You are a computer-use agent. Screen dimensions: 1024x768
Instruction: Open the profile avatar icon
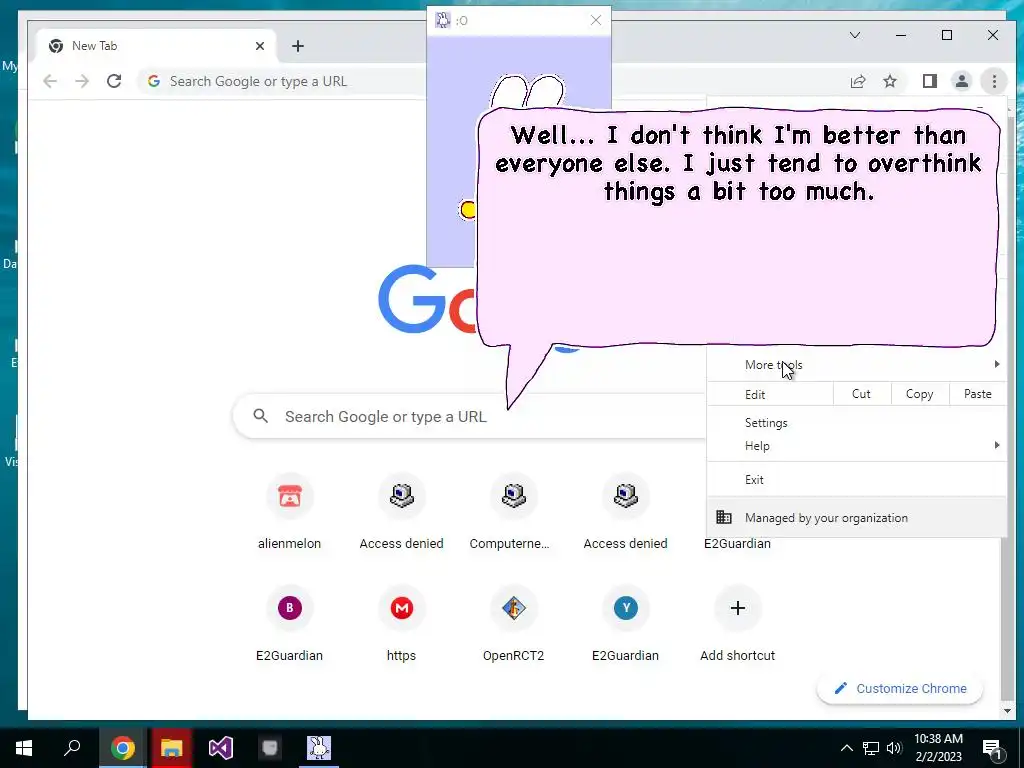point(961,81)
